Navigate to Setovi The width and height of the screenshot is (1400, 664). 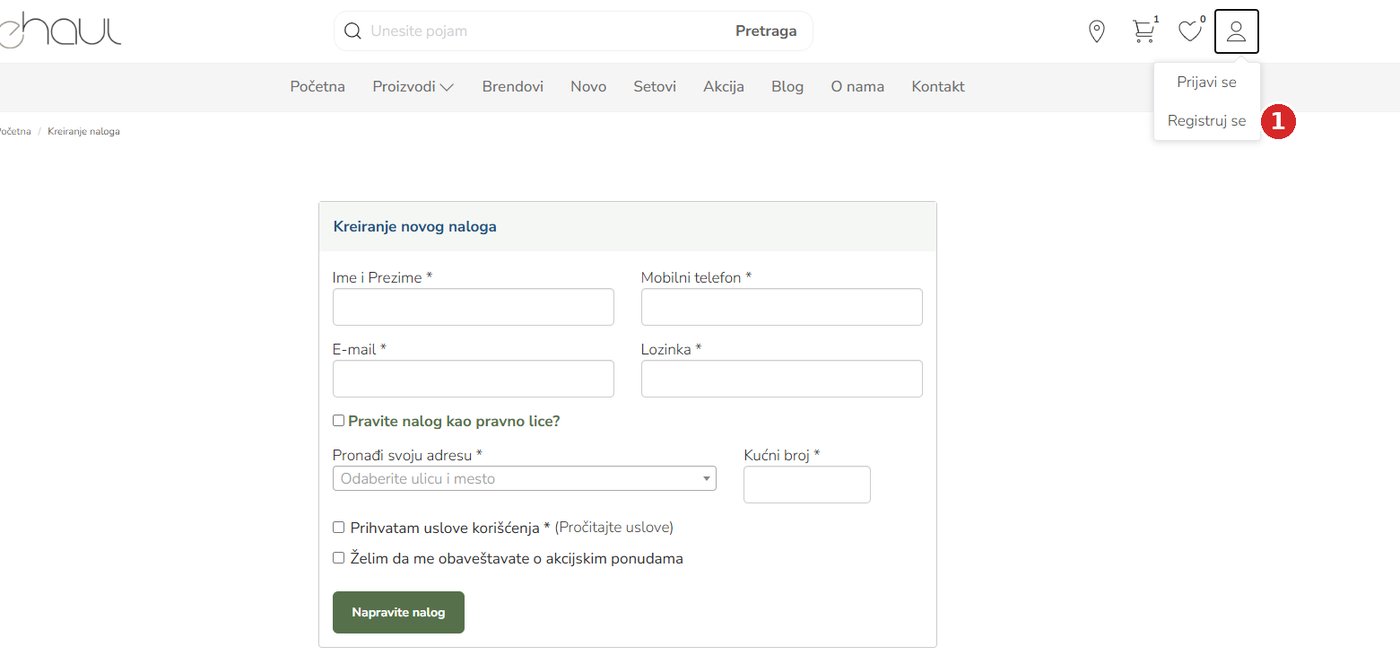pyautogui.click(x=654, y=87)
